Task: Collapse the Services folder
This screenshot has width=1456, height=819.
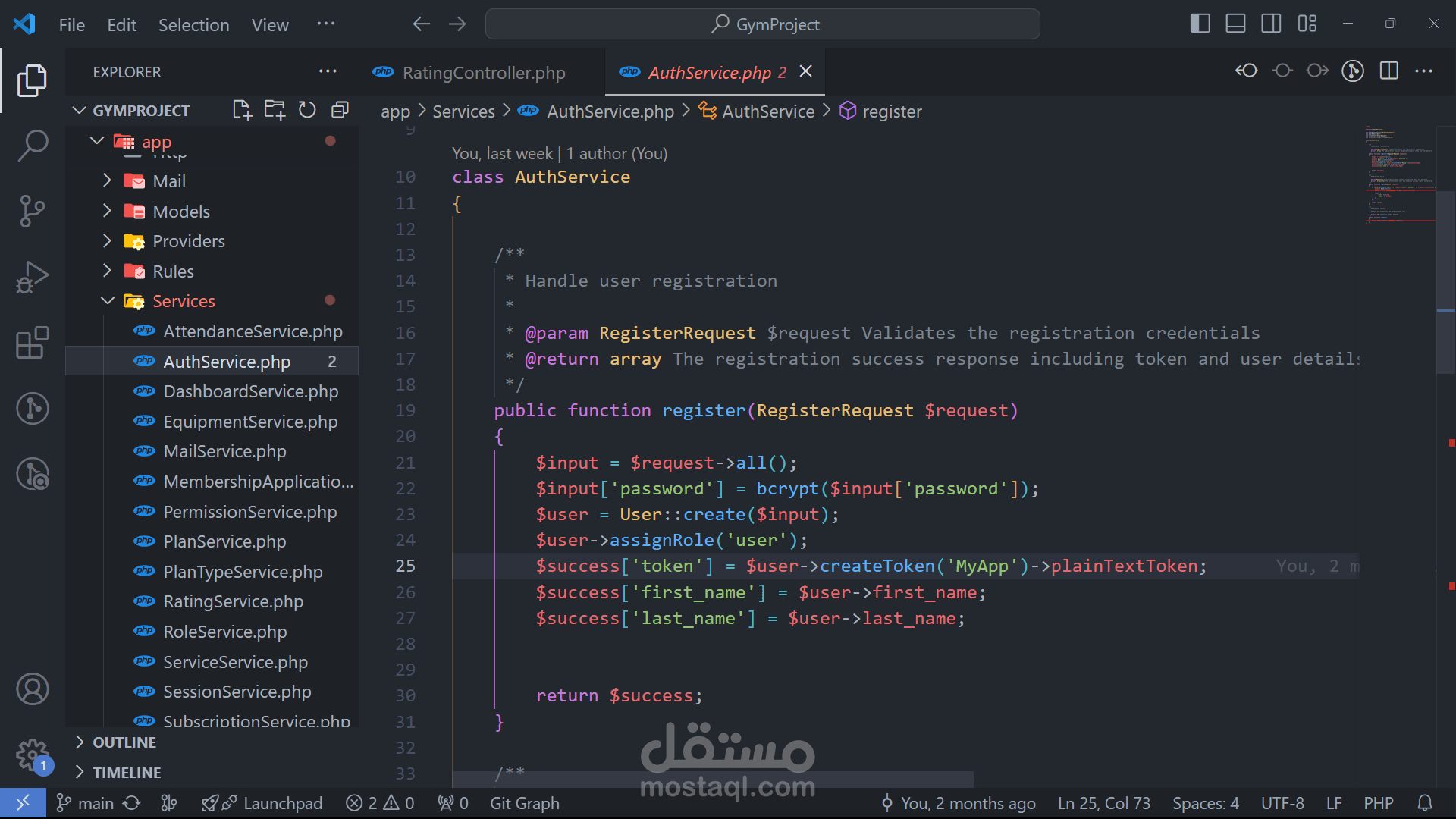Action: click(x=184, y=301)
